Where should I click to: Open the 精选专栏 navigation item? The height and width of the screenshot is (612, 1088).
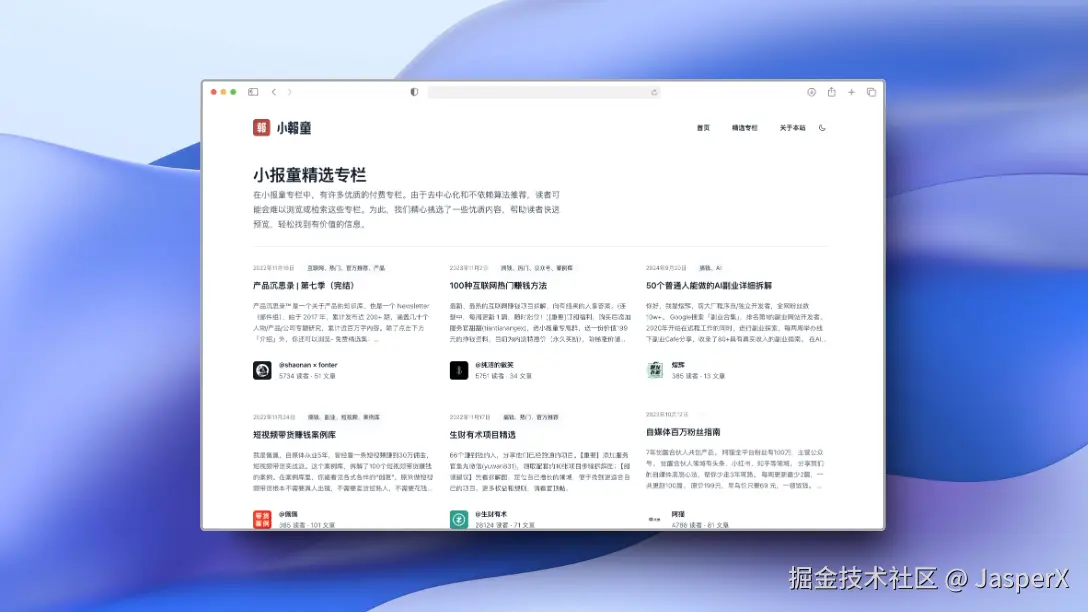tap(743, 127)
